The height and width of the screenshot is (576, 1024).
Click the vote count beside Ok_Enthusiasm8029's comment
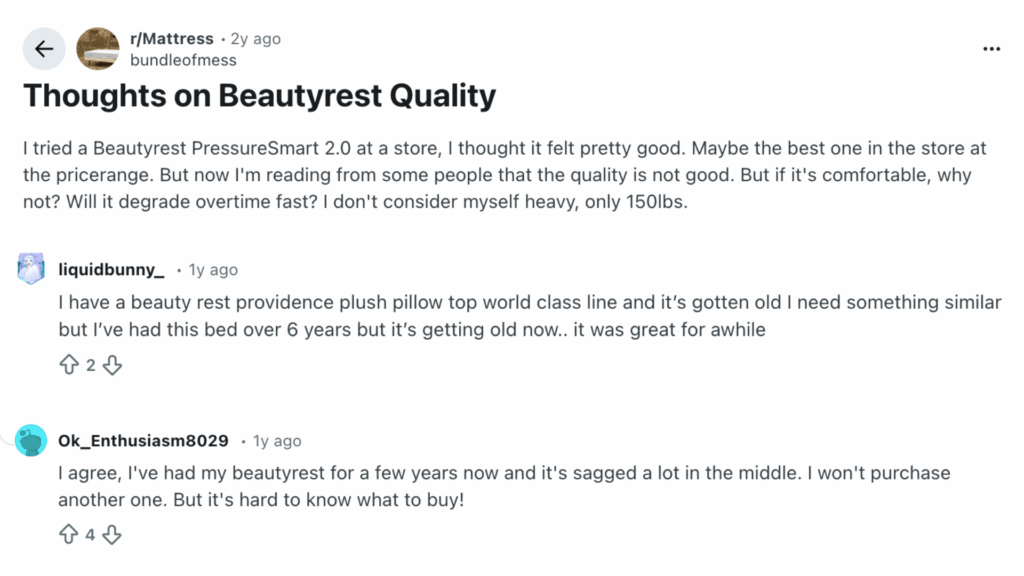pos(89,535)
